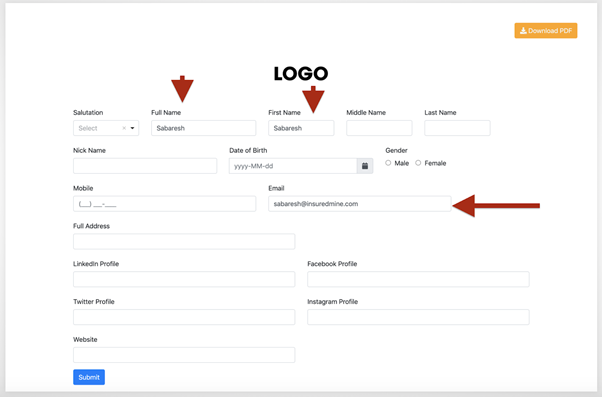The height and width of the screenshot is (397, 602).
Task: Click the LOGO heading image
Action: (301, 74)
